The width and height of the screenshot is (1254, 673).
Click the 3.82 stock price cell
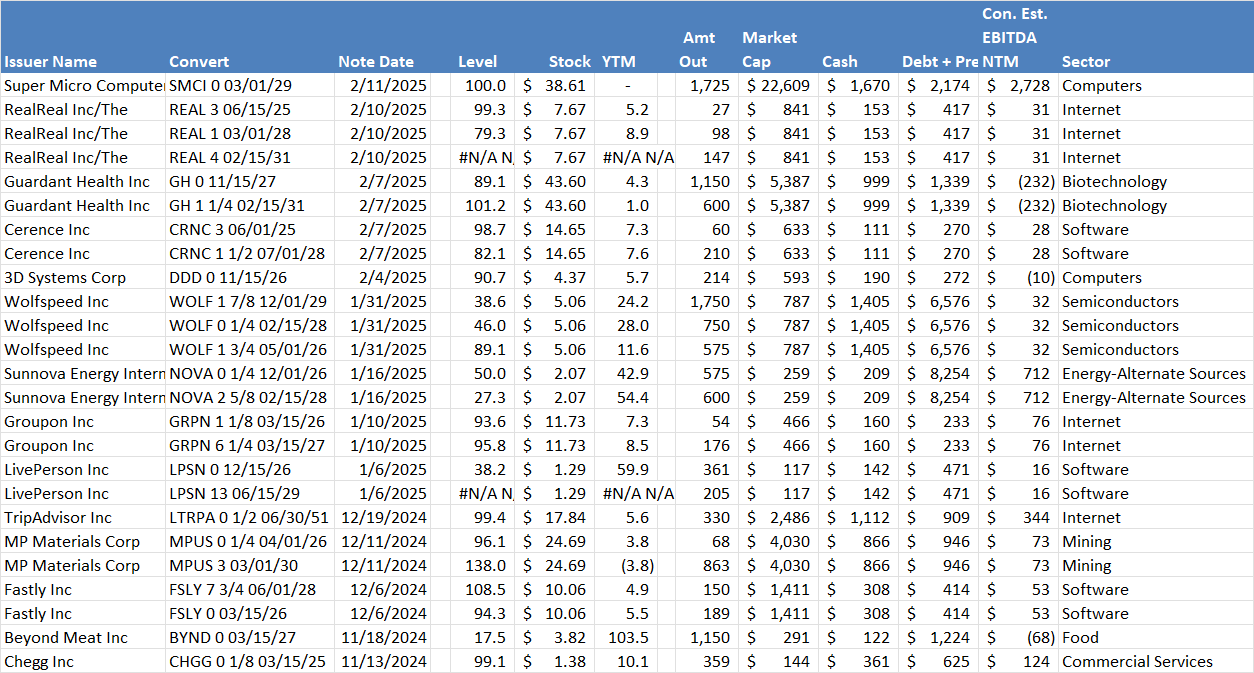point(556,638)
